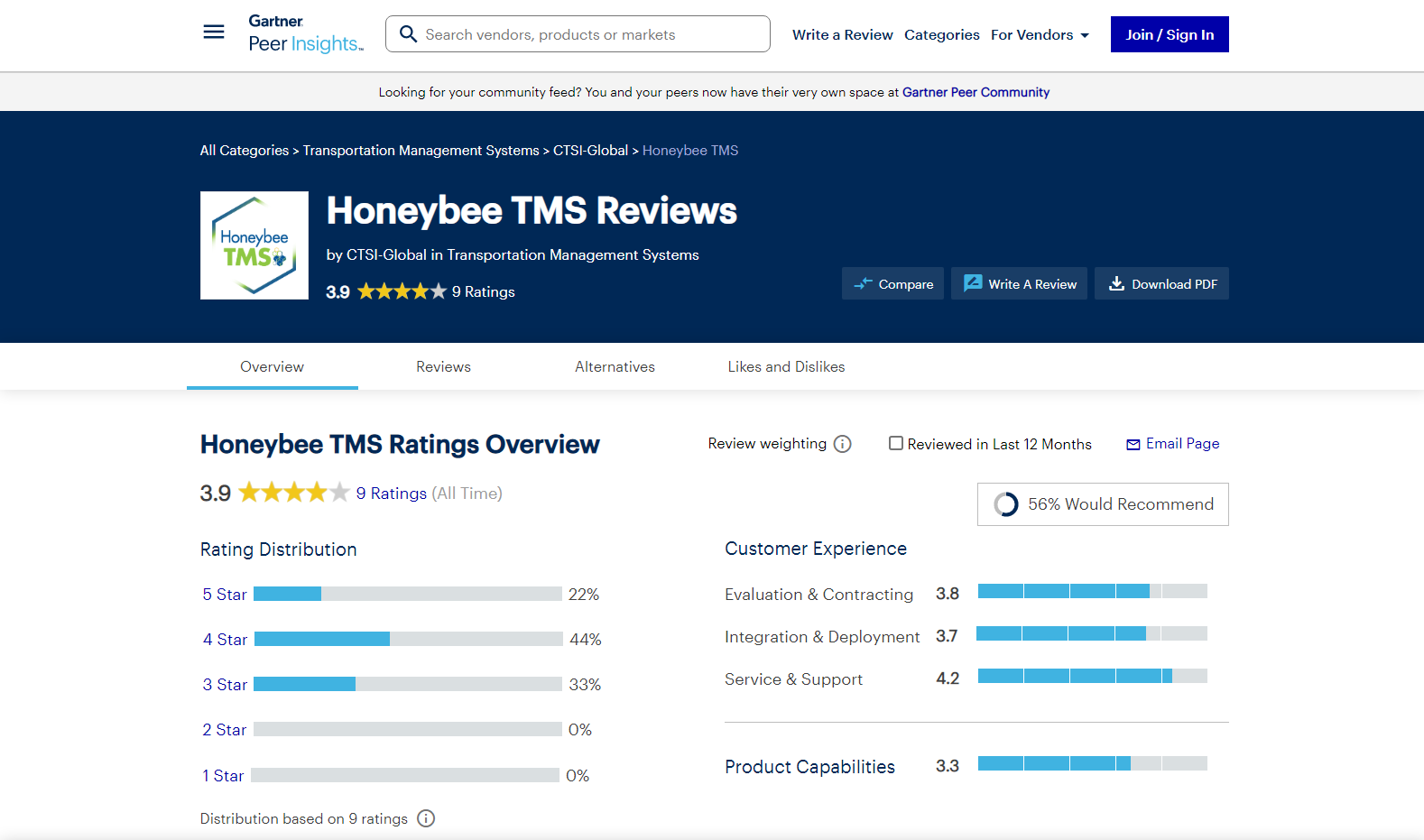Screen dimensions: 1424x840
Task: Open the Categories link
Action: tap(942, 34)
